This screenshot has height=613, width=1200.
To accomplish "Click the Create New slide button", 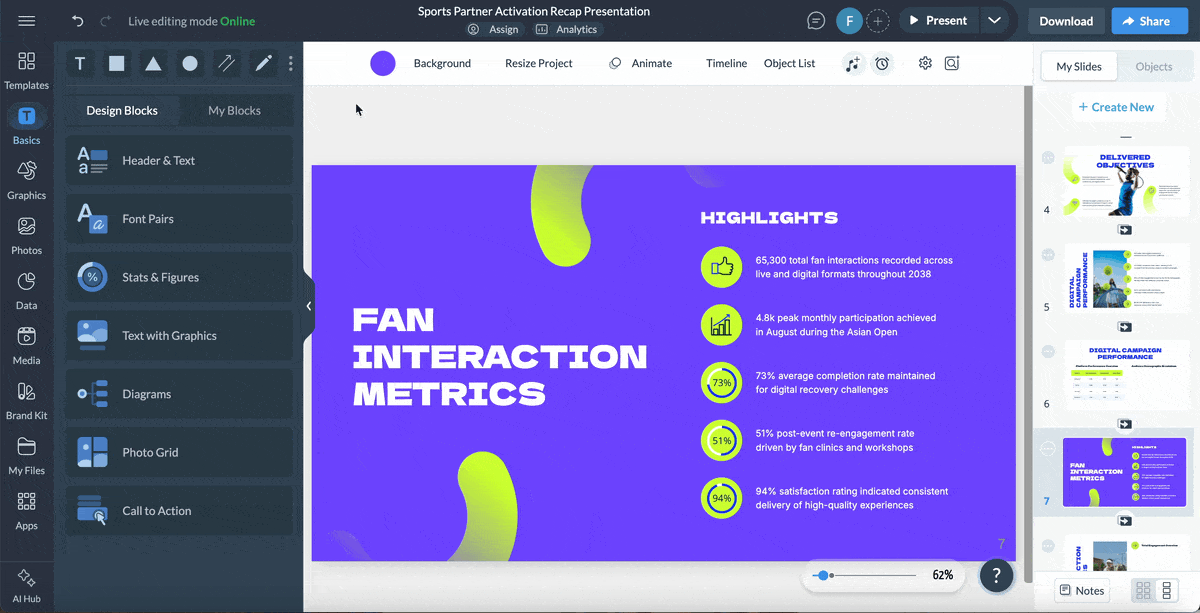I will pyautogui.click(x=1118, y=106).
